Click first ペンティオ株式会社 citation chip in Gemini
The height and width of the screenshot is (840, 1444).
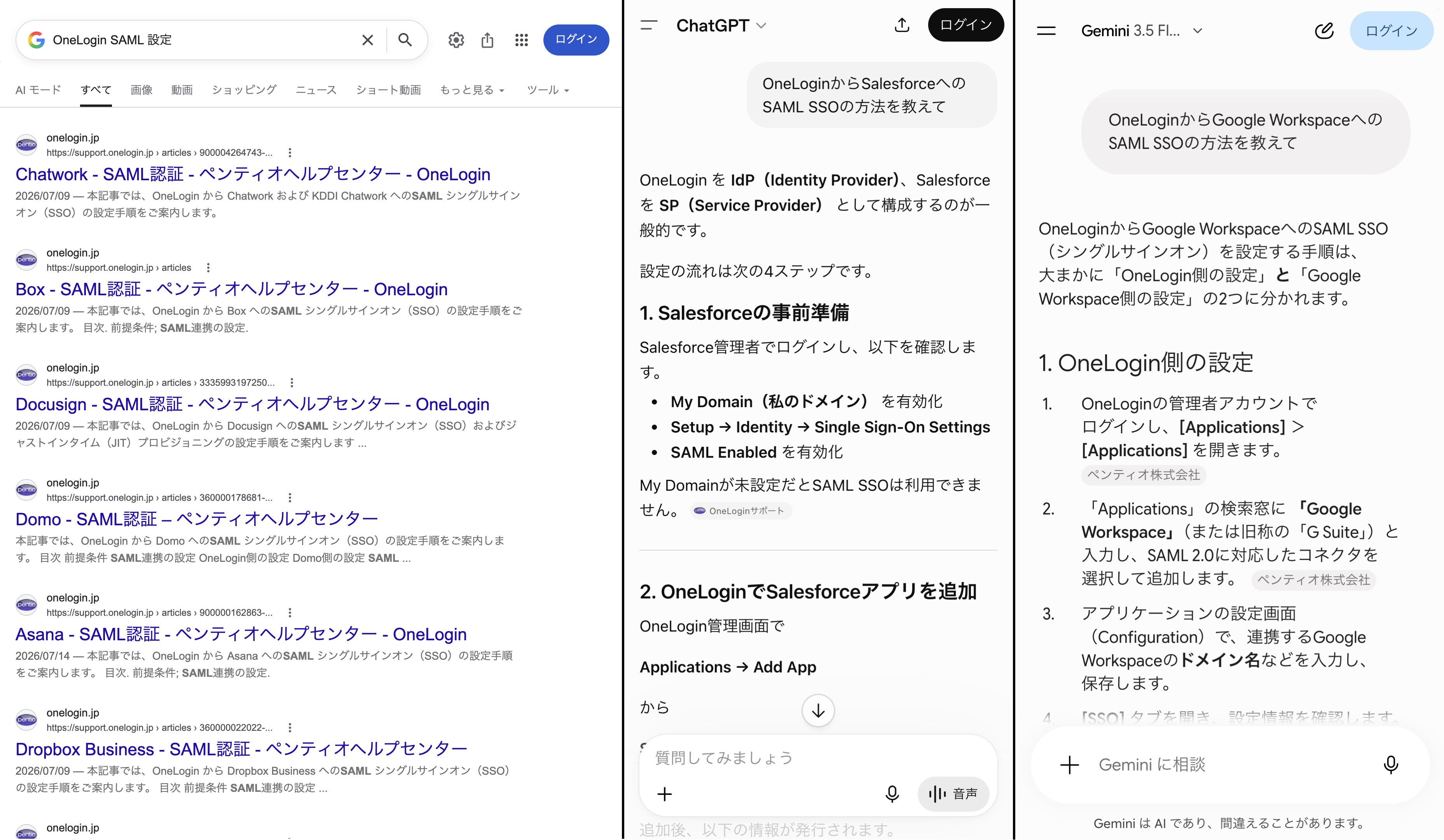[x=1144, y=475]
